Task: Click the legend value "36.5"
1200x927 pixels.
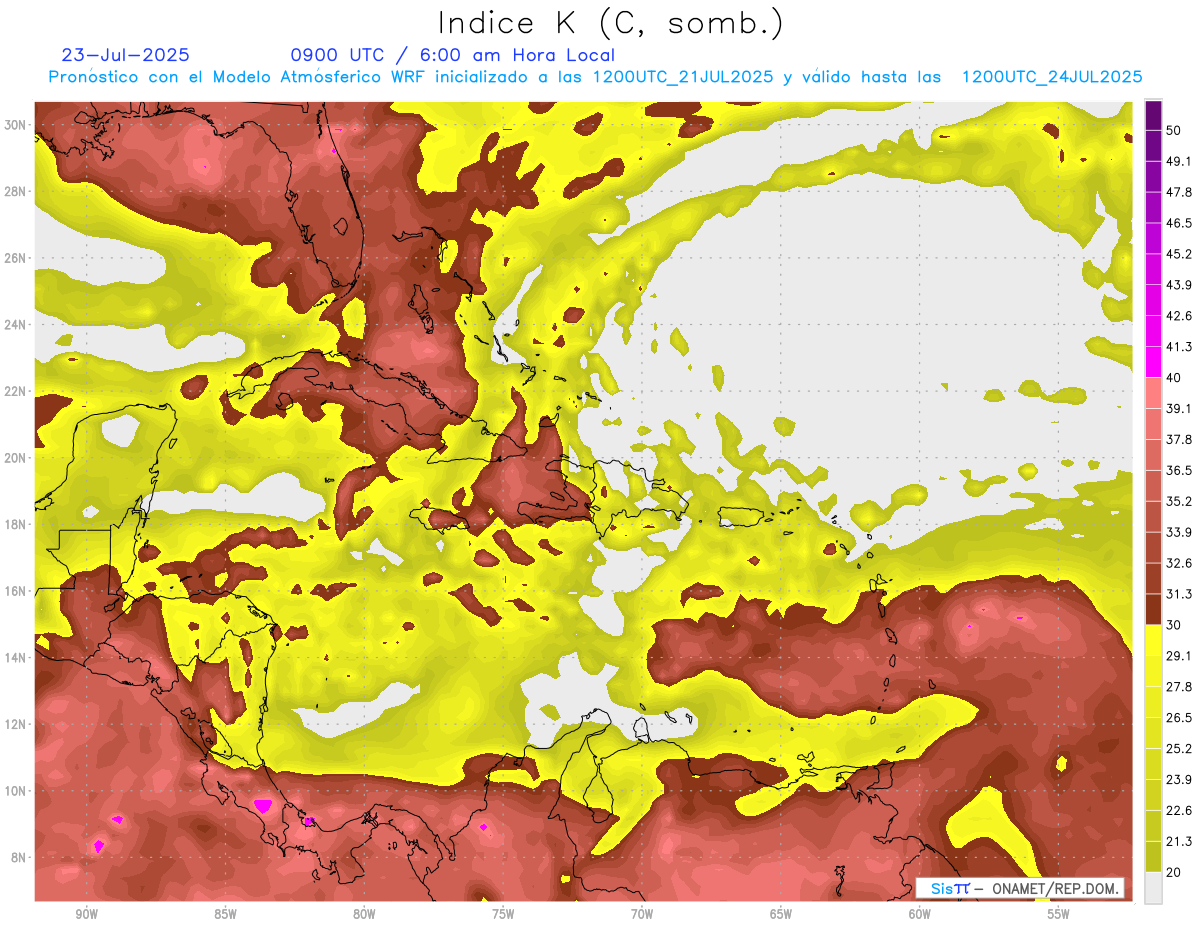Action: pos(1179,471)
